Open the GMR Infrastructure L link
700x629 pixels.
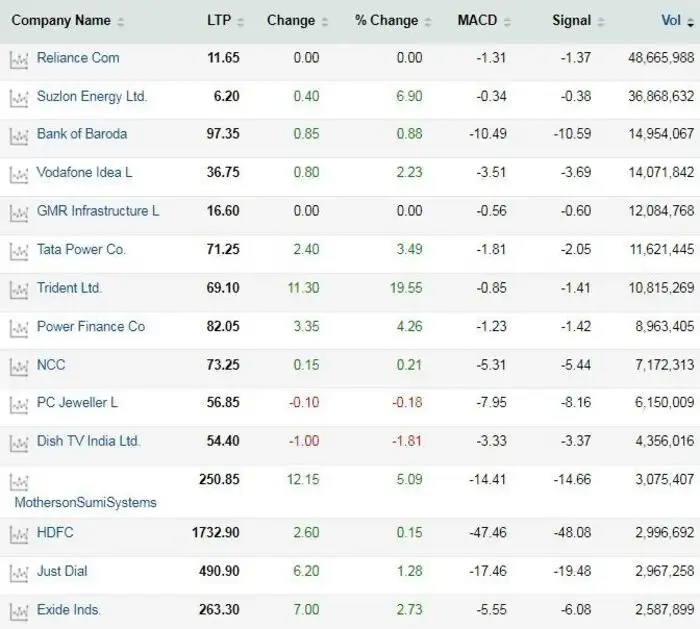97,211
